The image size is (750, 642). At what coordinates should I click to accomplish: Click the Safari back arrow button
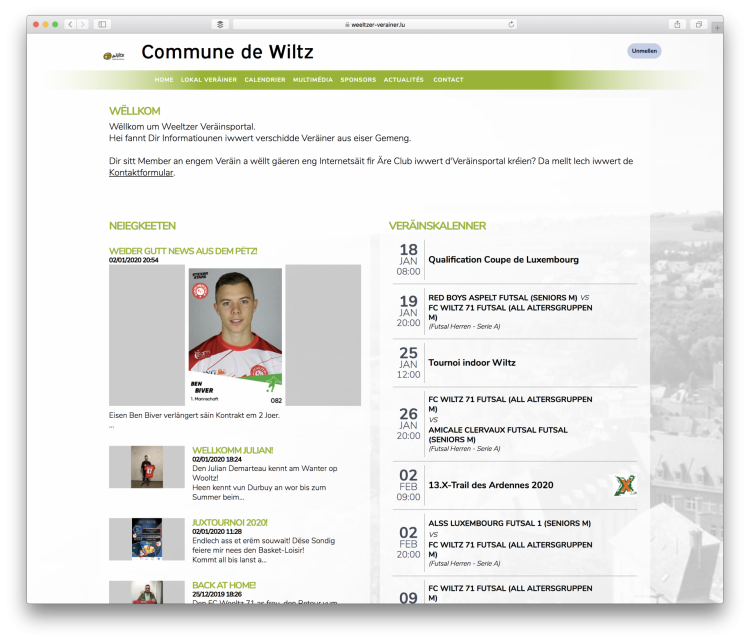(x=70, y=24)
